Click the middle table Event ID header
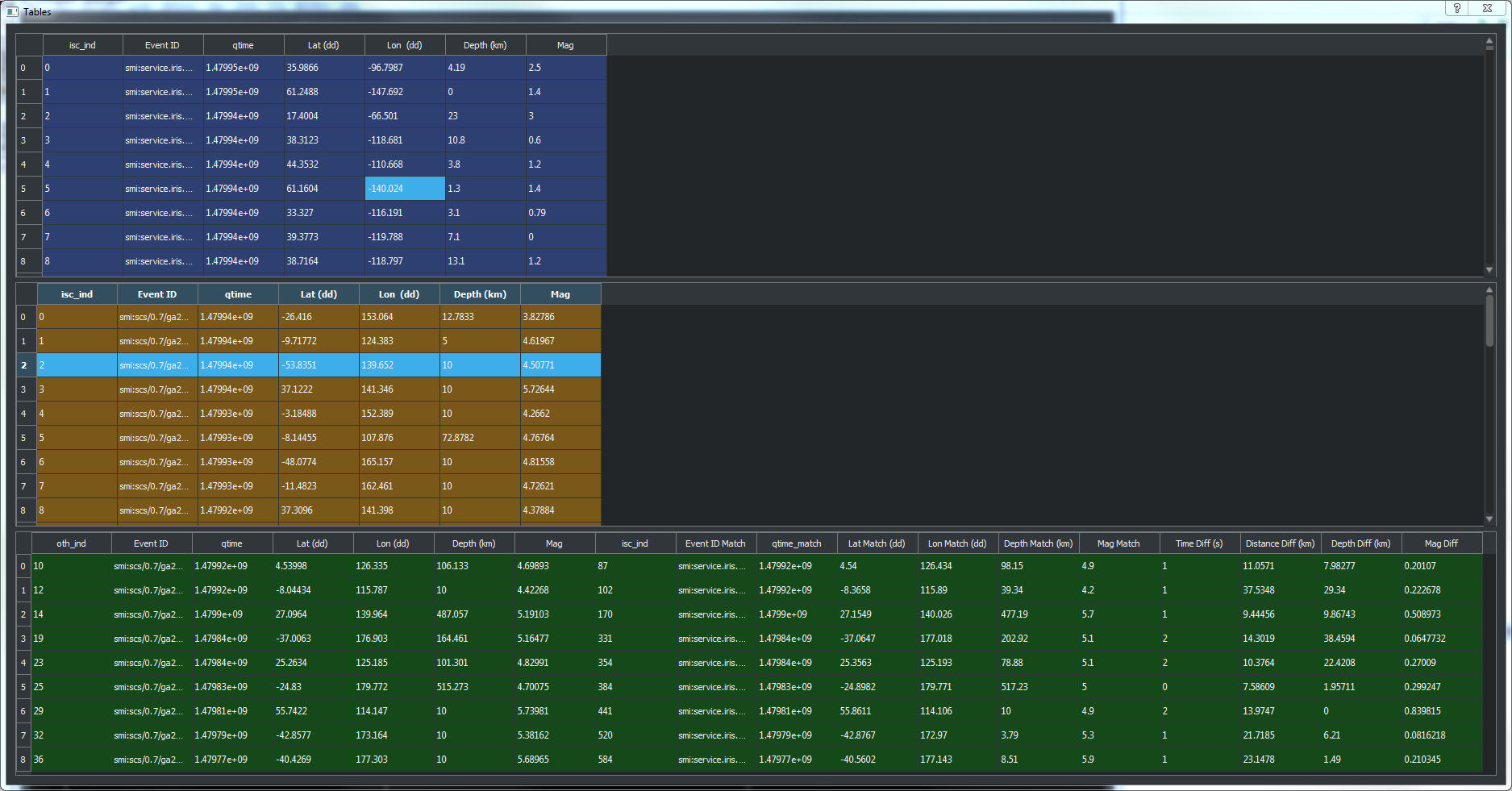Screen dimensions: 1512x791 point(157,294)
